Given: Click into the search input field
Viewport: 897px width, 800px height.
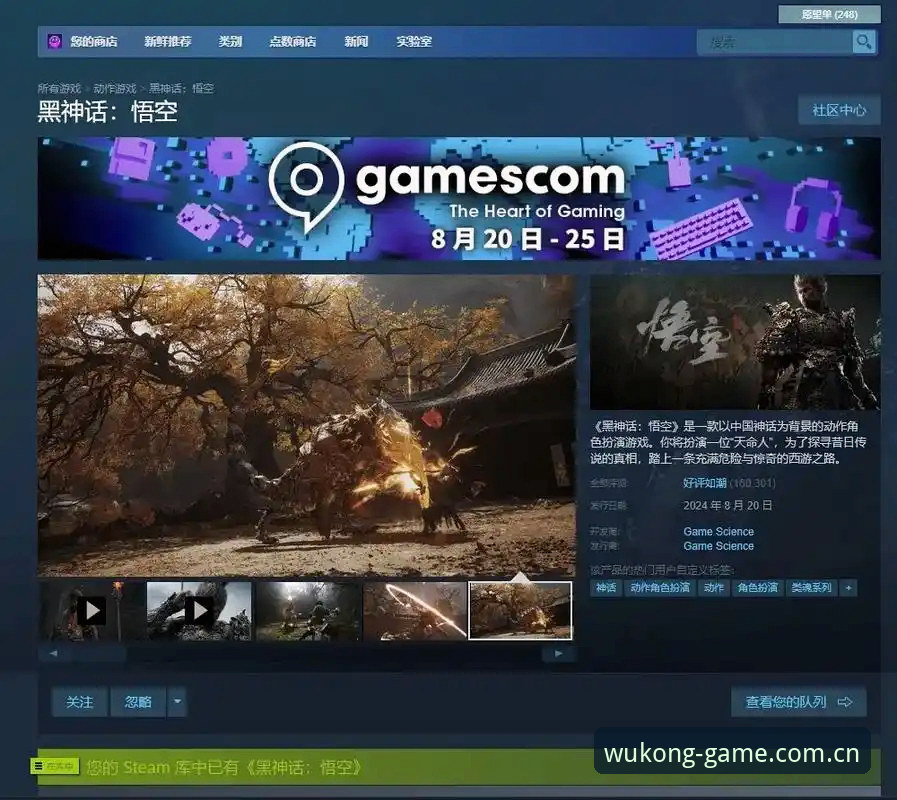Looking at the screenshot, I should pyautogui.click(x=775, y=42).
